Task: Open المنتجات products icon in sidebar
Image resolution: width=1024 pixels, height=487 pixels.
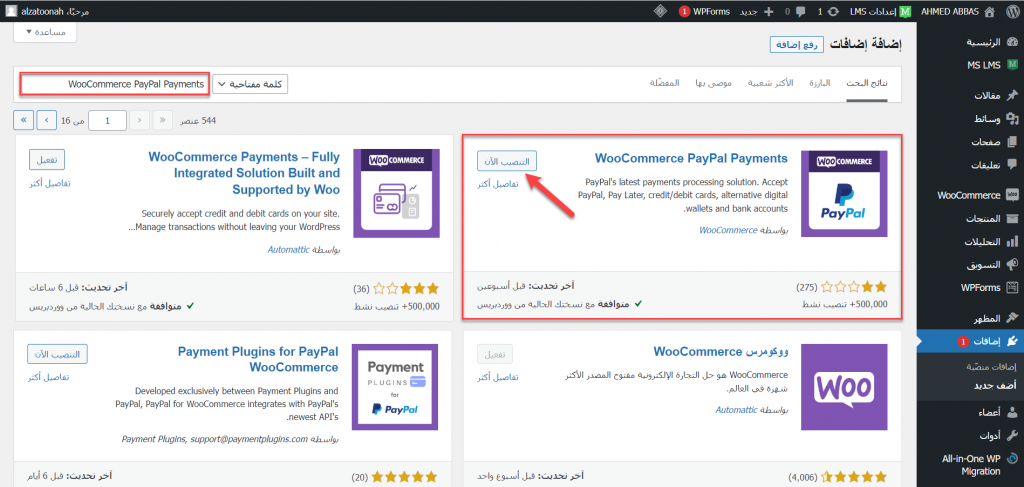Action: 1012,219
